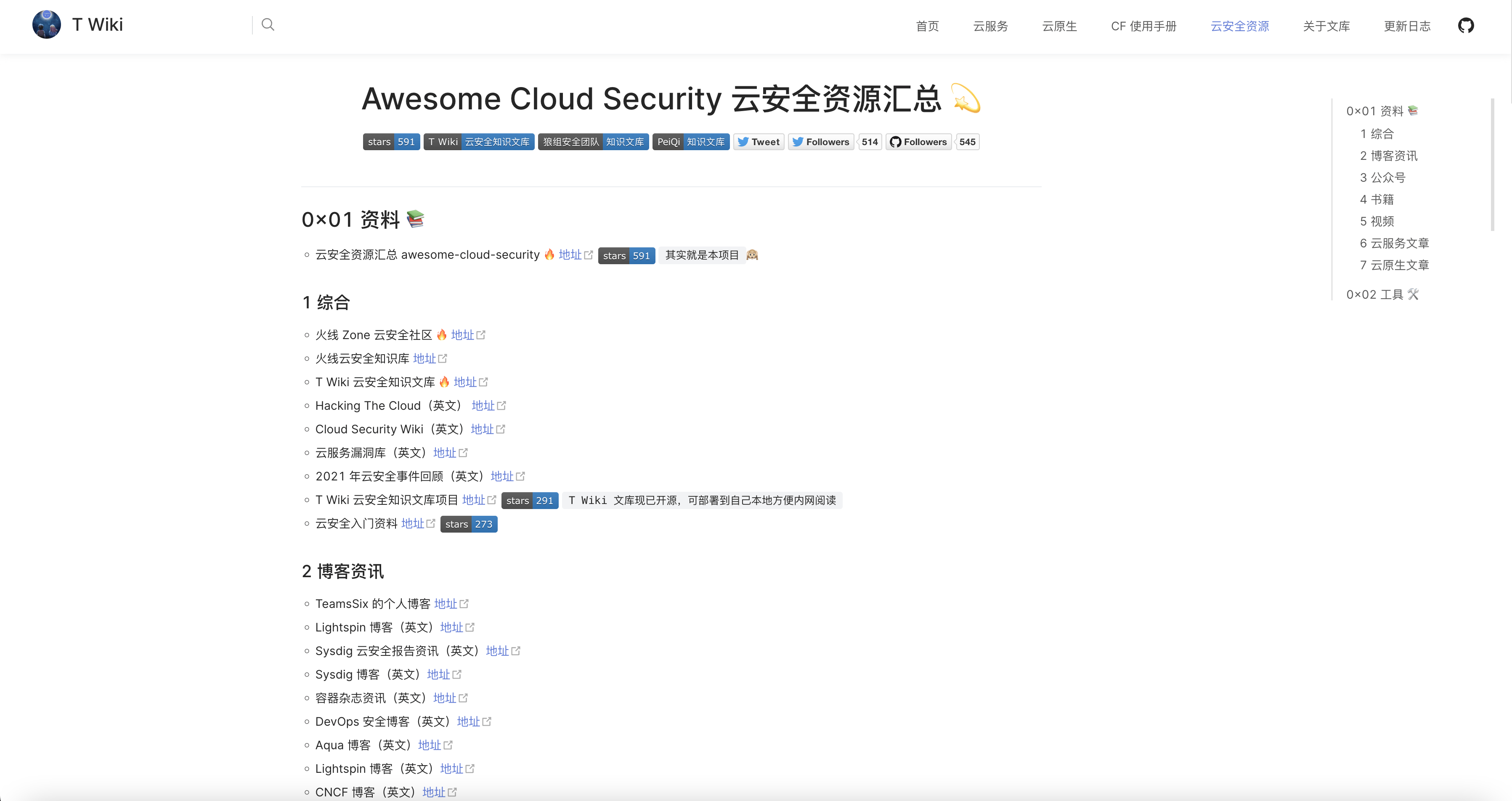Click stars 273 badge for 云安全入门资料
This screenshot has width=1512, height=801.
[468, 524]
